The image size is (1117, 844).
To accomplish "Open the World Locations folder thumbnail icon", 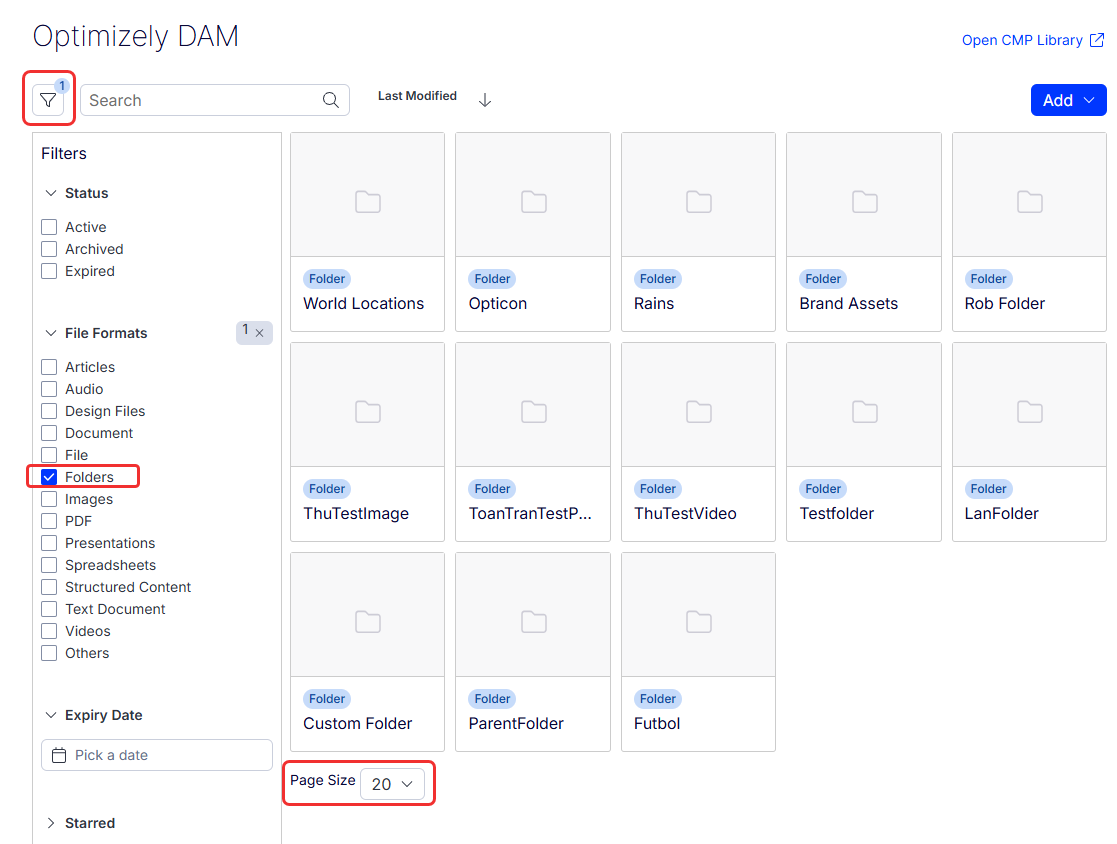I will (x=368, y=202).
